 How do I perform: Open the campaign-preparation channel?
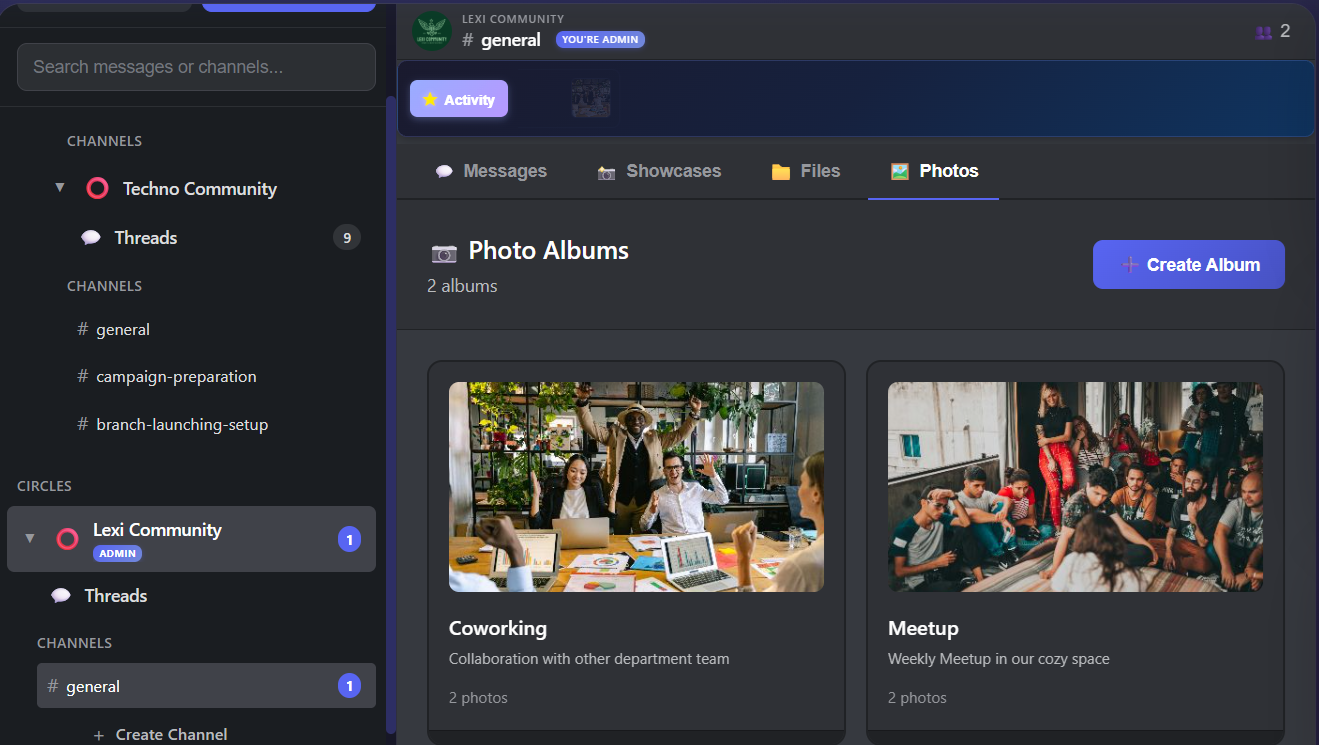pos(176,376)
